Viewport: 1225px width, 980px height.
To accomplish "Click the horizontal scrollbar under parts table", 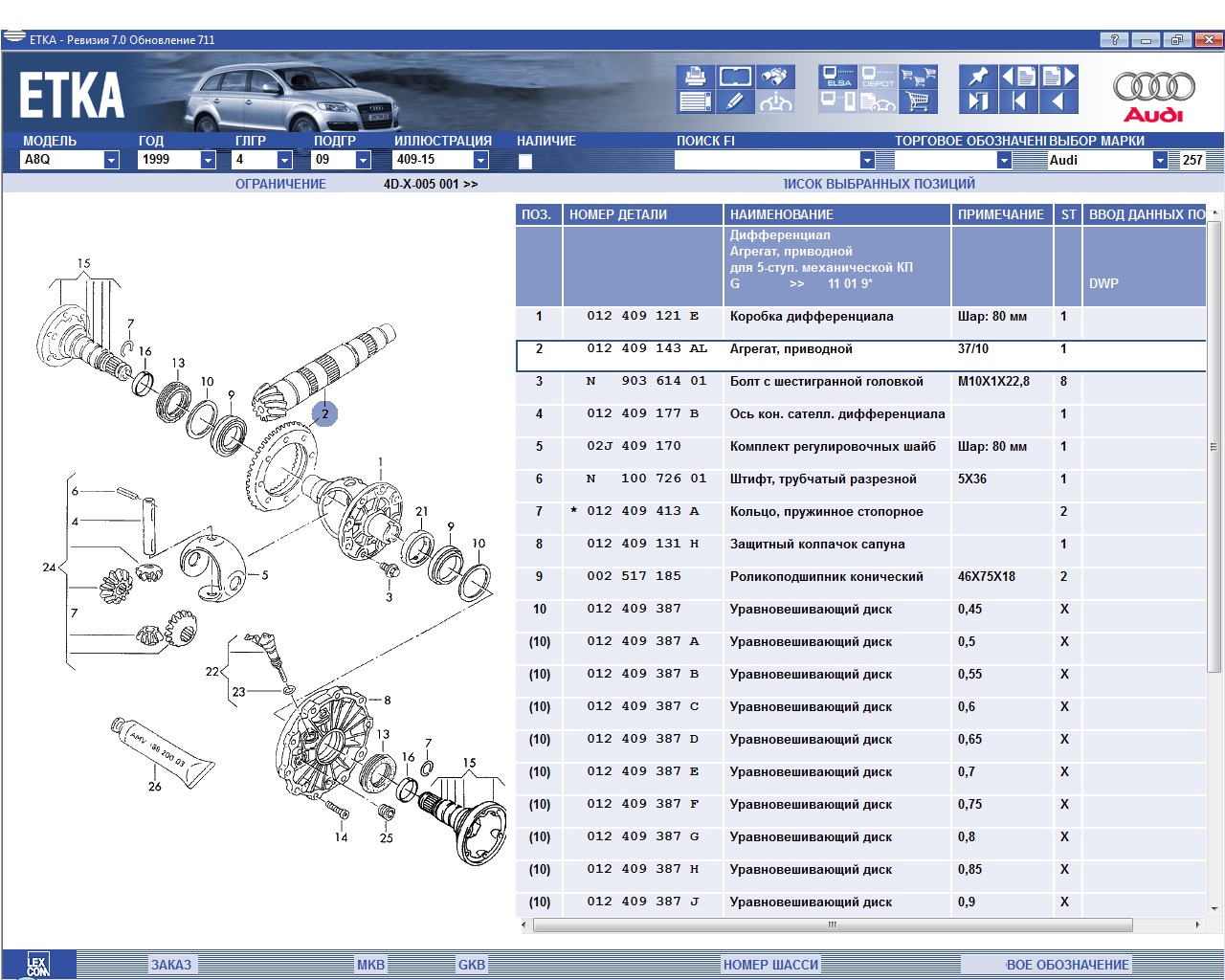I will pos(832,925).
